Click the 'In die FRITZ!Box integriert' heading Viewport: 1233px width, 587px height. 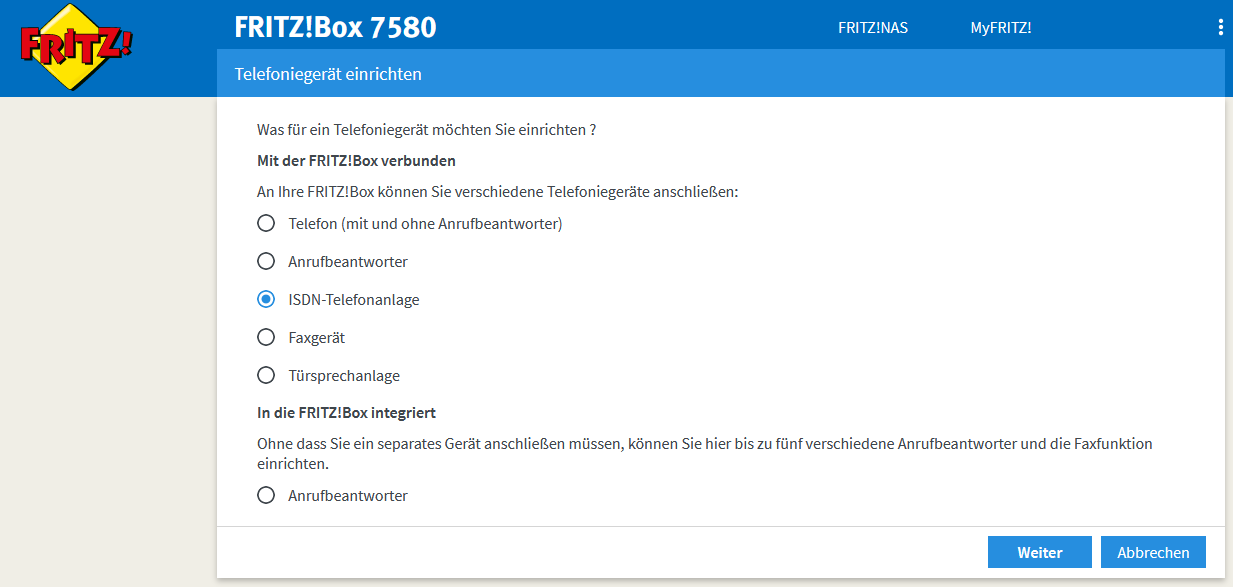click(x=346, y=412)
